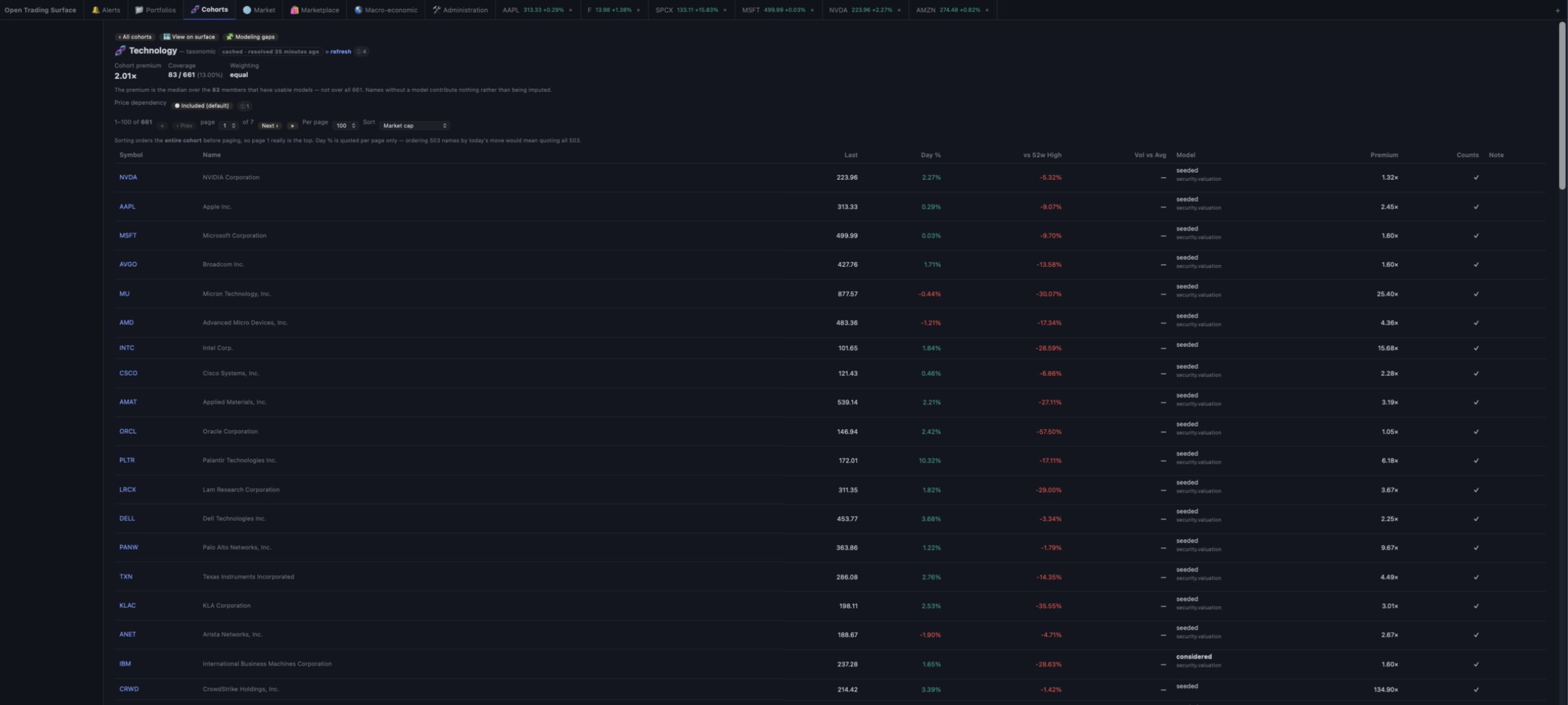Open the Market tab
Viewport: 1568px width, 705px height.
pyautogui.click(x=259, y=10)
